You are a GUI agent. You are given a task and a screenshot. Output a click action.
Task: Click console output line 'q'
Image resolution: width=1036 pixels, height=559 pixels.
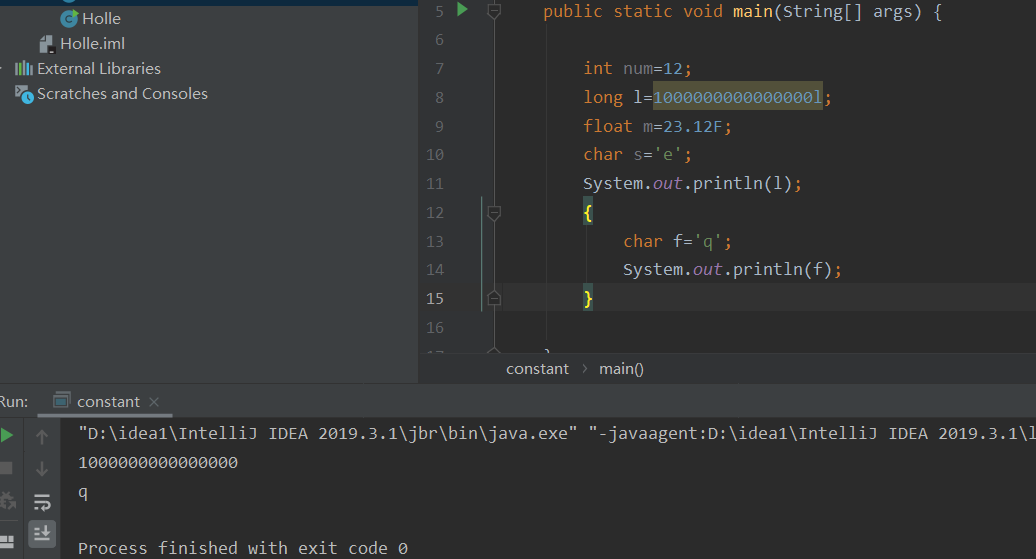(83, 492)
